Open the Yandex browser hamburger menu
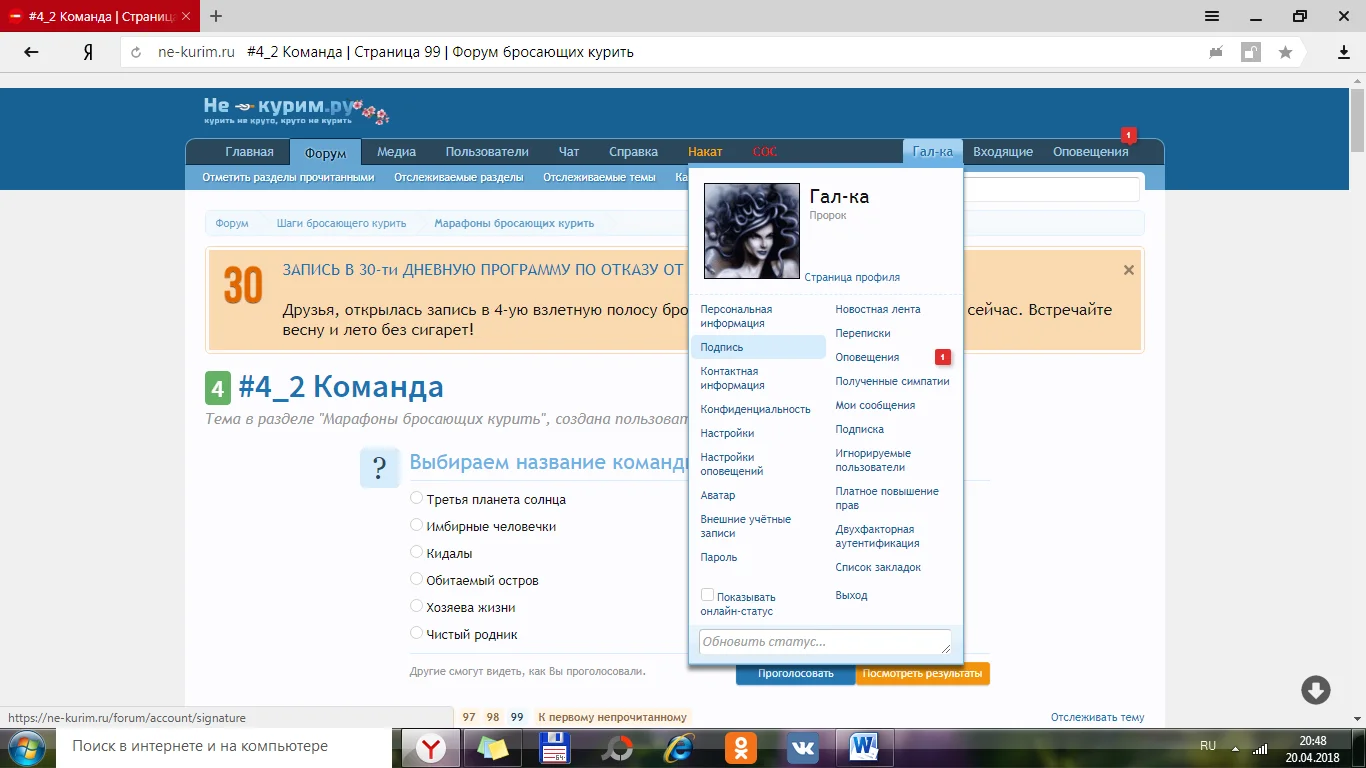The width and height of the screenshot is (1366, 768). click(1211, 16)
